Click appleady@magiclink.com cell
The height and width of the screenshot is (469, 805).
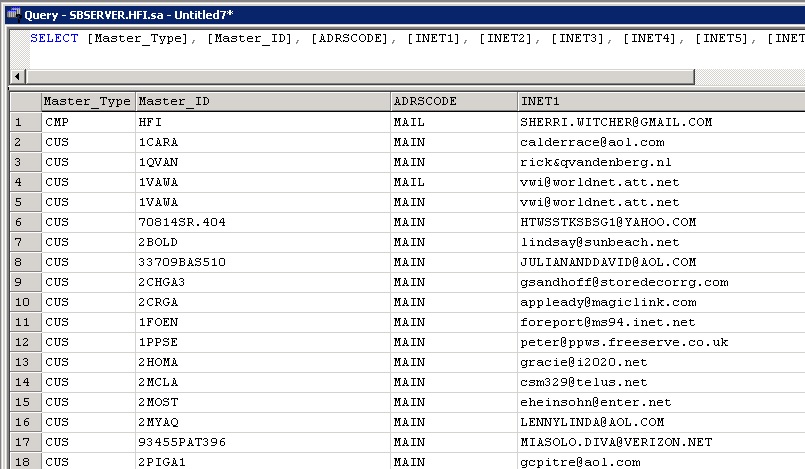pos(661,302)
